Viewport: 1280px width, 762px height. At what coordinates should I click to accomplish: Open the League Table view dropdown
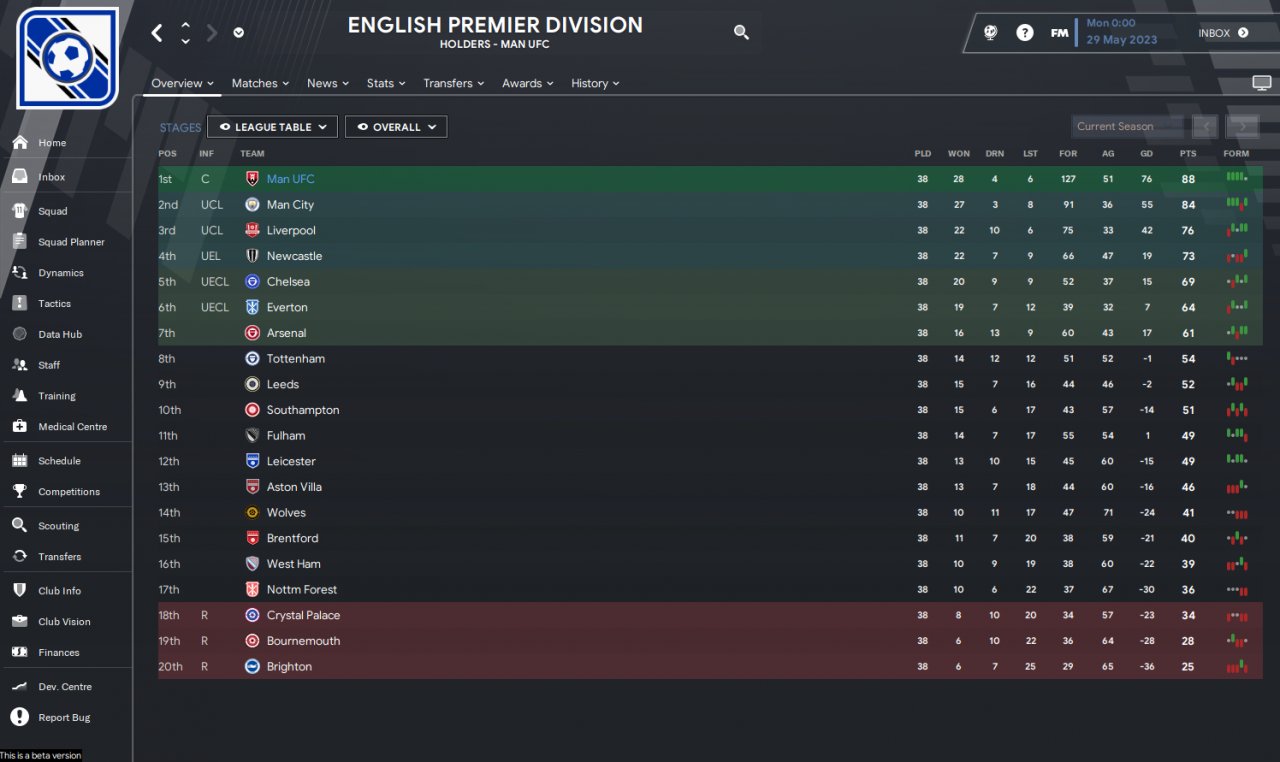tap(273, 127)
